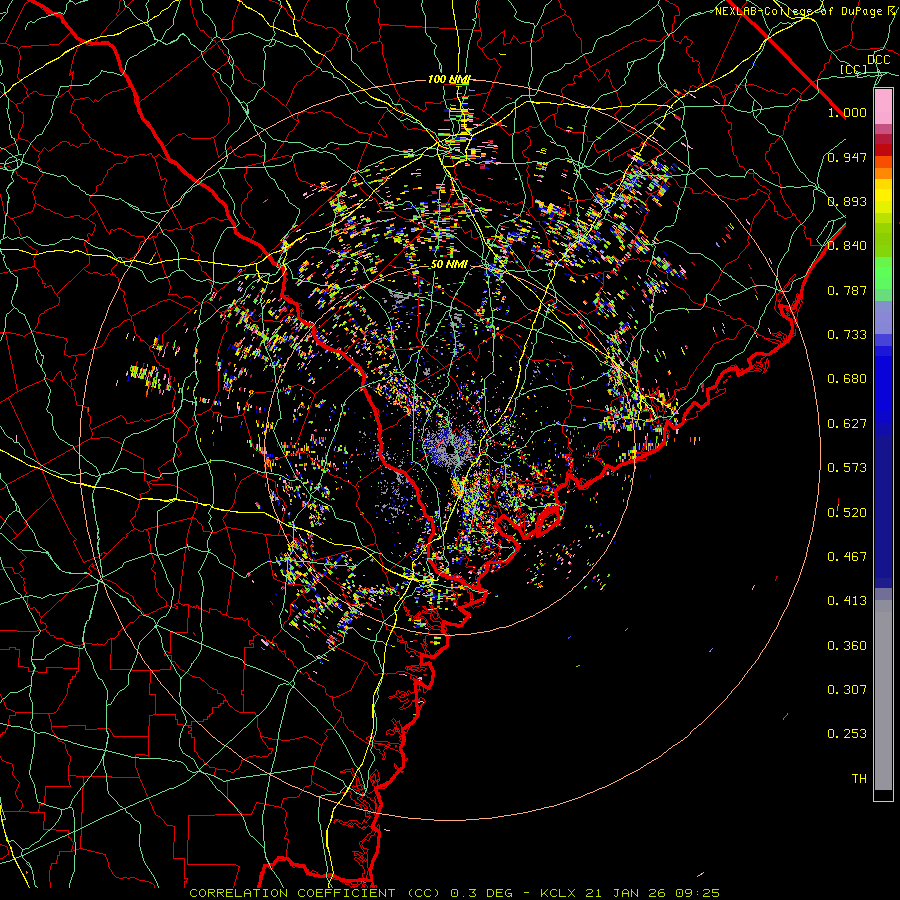This screenshot has width=900, height=900.
Task: Click the CORRELATION COEFFICIENT (CC) caption text
Action: pos(315,893)
